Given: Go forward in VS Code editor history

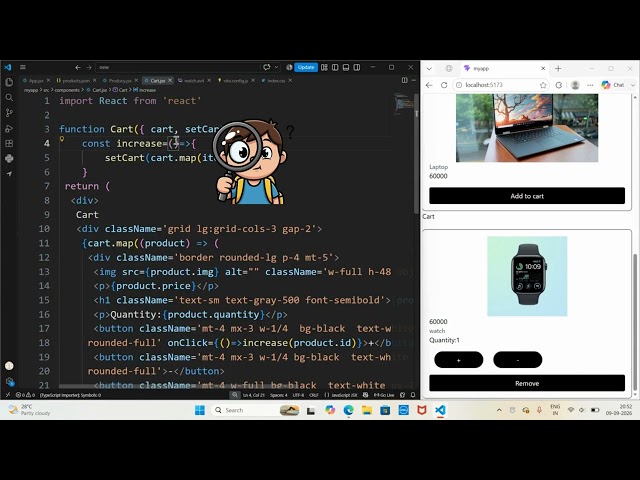Looking at the screenshot, I should tap(89, 67).
